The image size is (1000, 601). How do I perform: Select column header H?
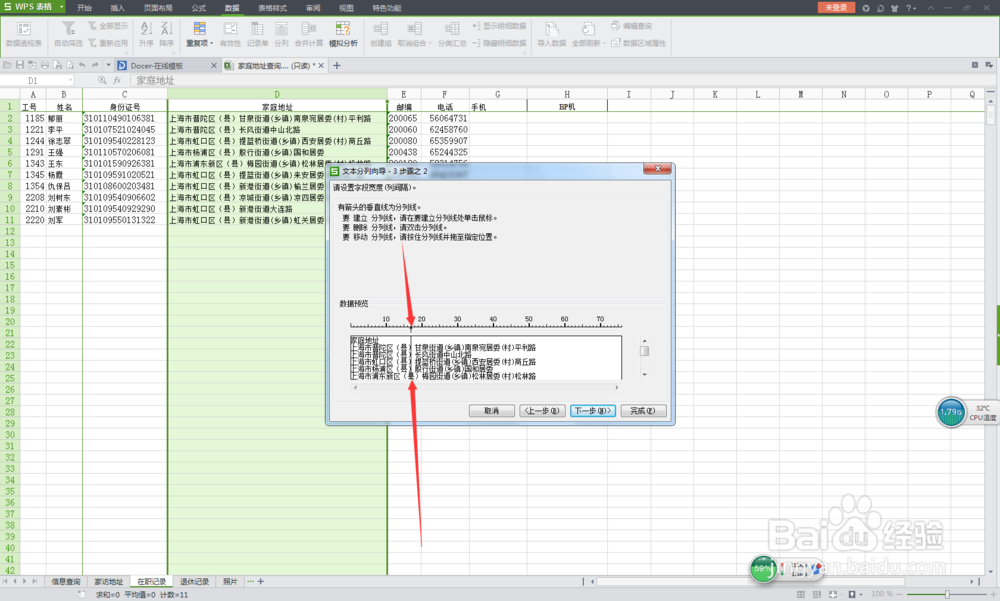point(566,94)
